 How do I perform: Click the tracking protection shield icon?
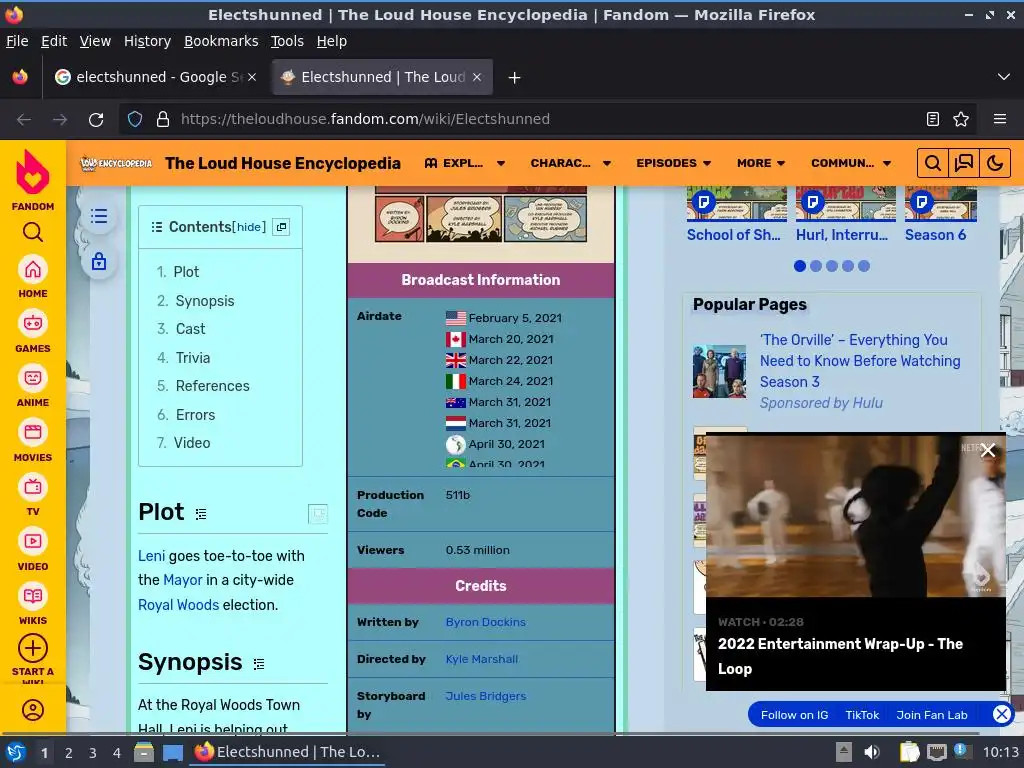tap(135, 119)
